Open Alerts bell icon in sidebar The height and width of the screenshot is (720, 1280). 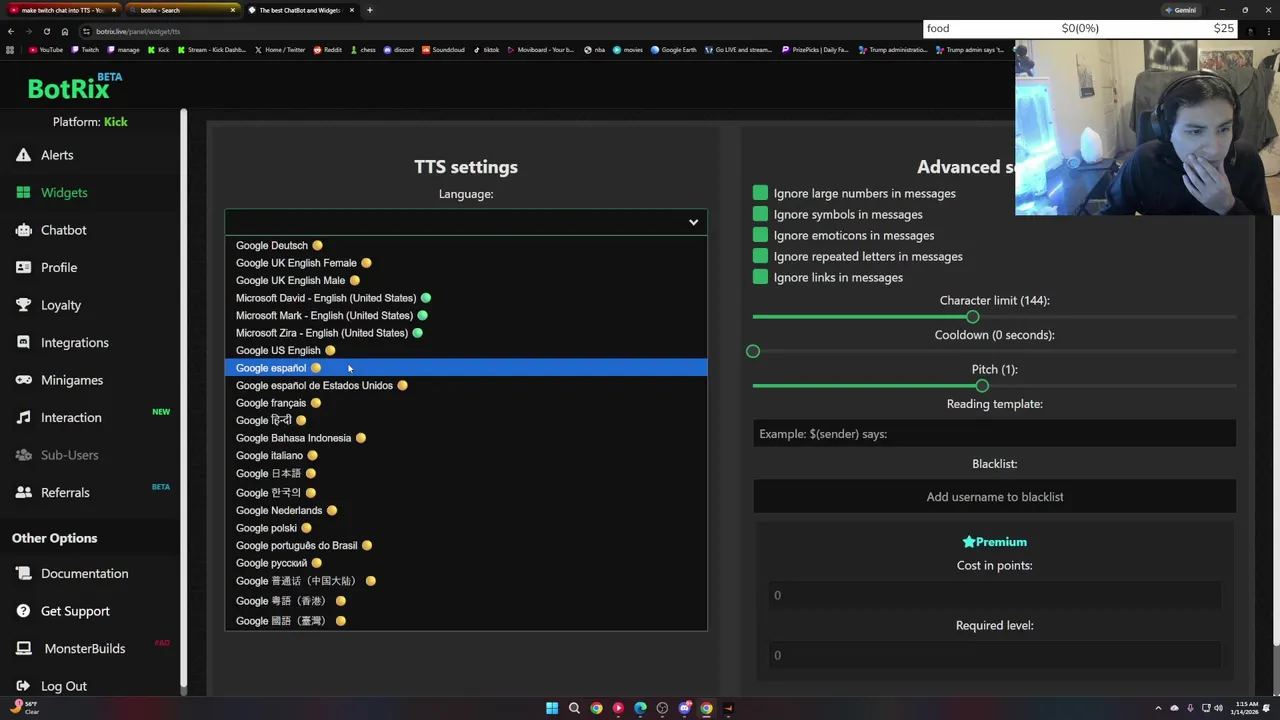click(23, 155)
